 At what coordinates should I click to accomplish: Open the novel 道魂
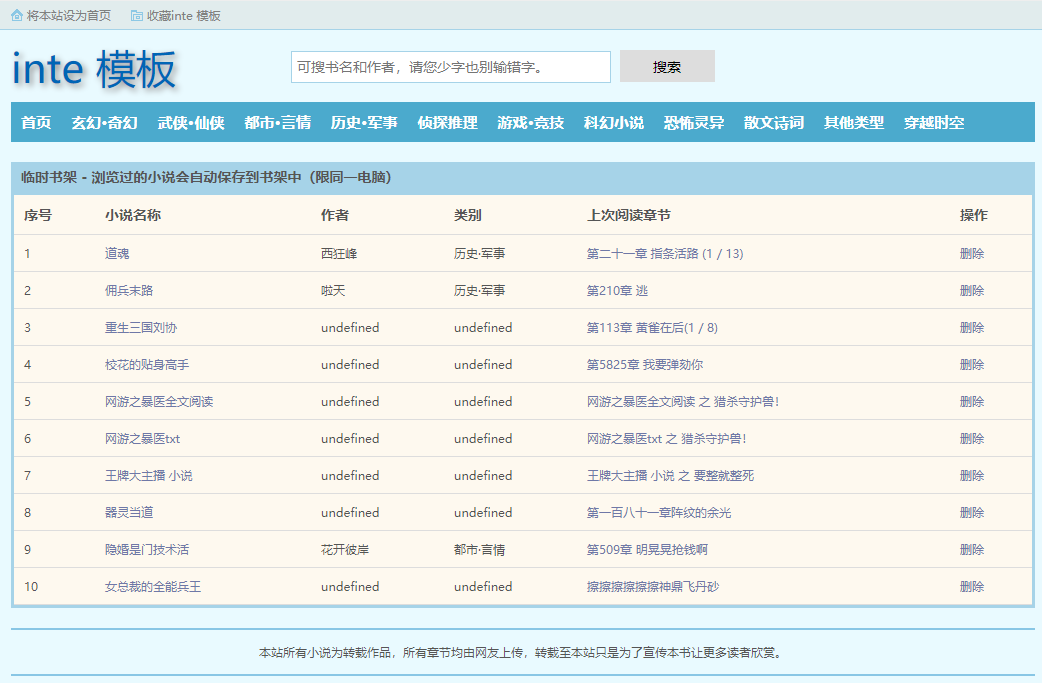point(117,254)
